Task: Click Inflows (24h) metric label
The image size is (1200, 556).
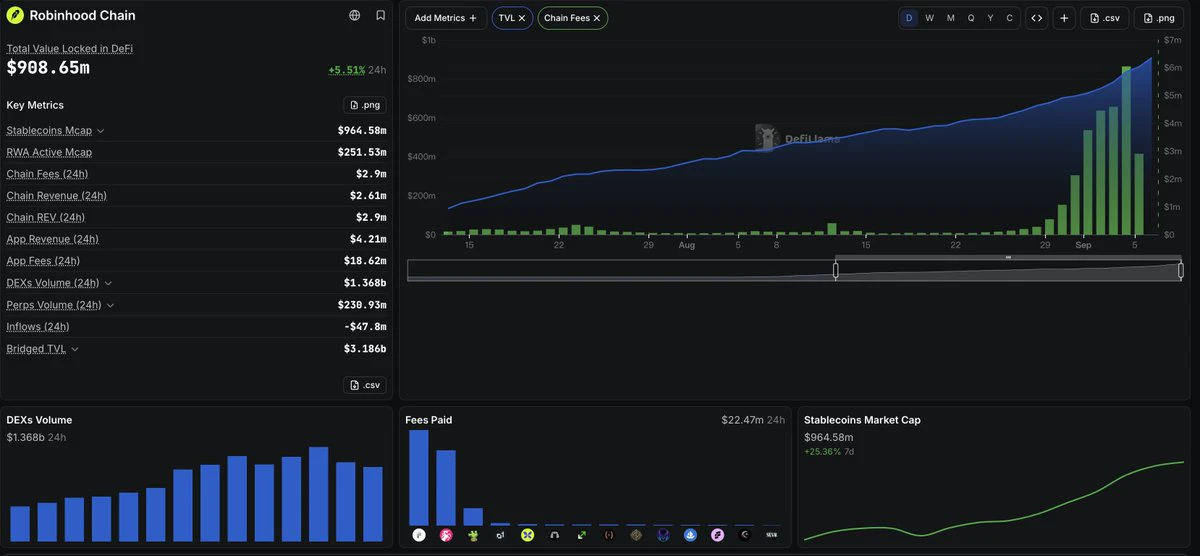Action: (38, 327)
